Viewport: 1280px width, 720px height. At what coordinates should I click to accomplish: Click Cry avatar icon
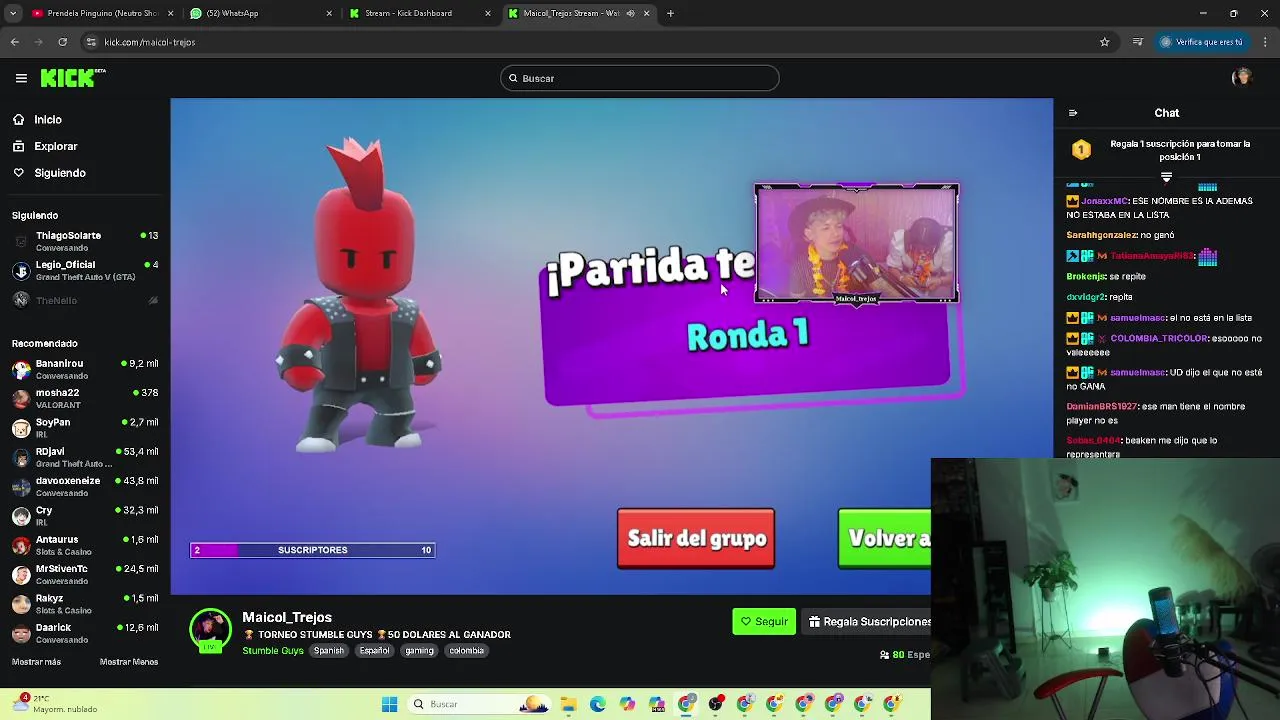[x=21, y=516]
